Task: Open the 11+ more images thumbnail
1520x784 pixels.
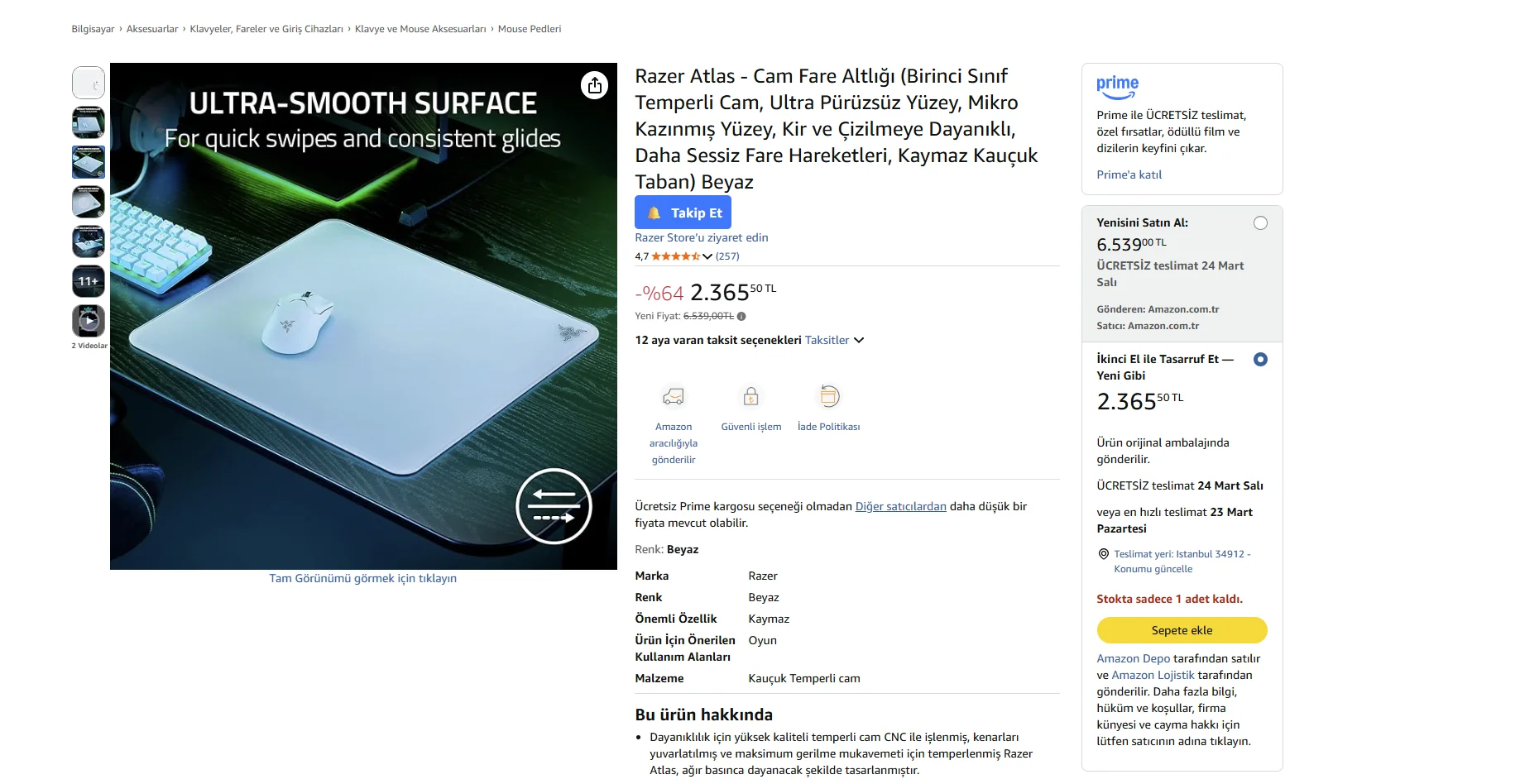Action: [89, 281]
